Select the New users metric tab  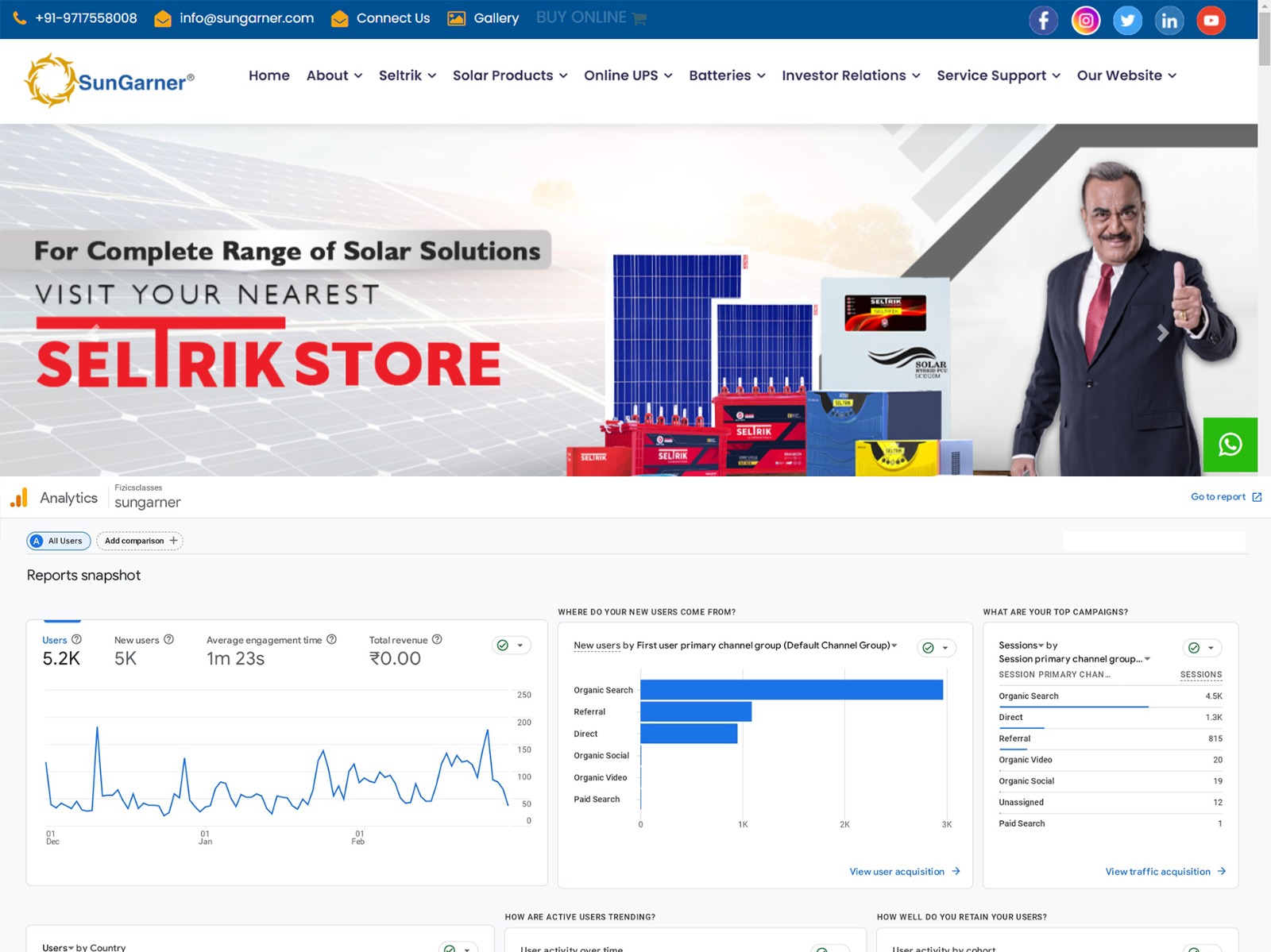coord(144,650)
